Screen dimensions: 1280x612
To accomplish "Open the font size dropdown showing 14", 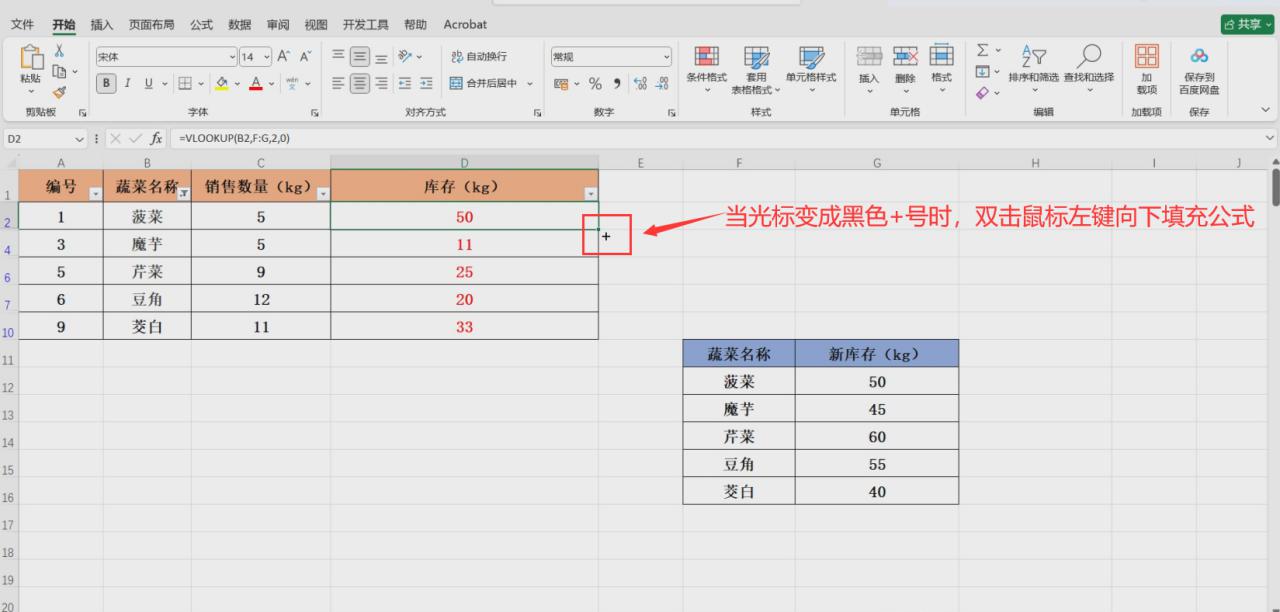I will tap(266, 57).
